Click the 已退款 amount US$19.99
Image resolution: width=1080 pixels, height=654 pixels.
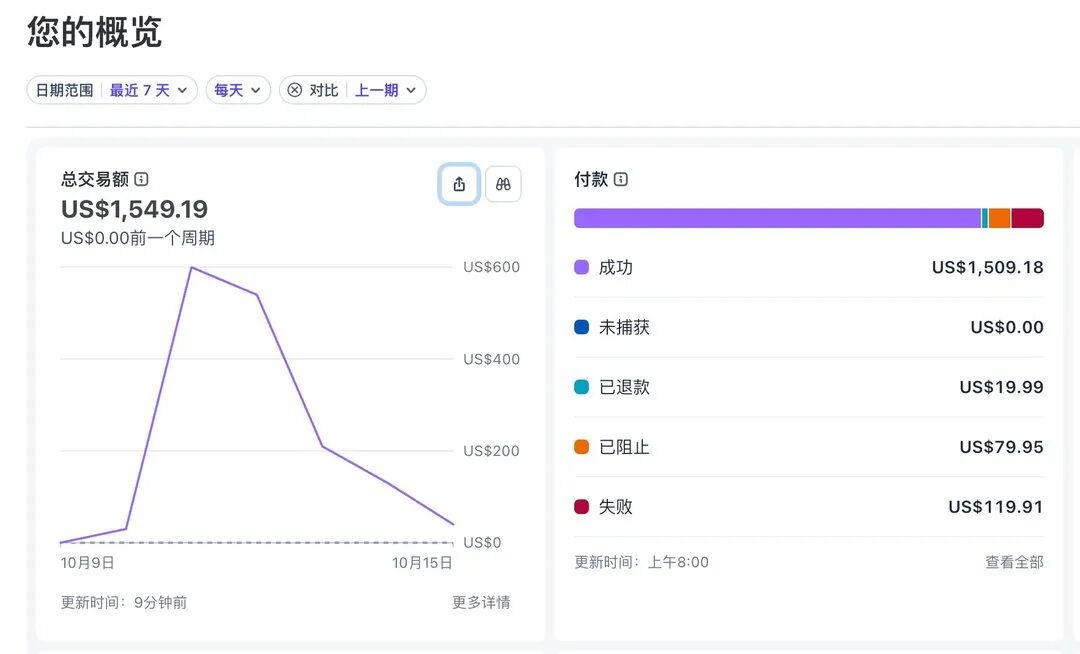tap(1001, 387)
